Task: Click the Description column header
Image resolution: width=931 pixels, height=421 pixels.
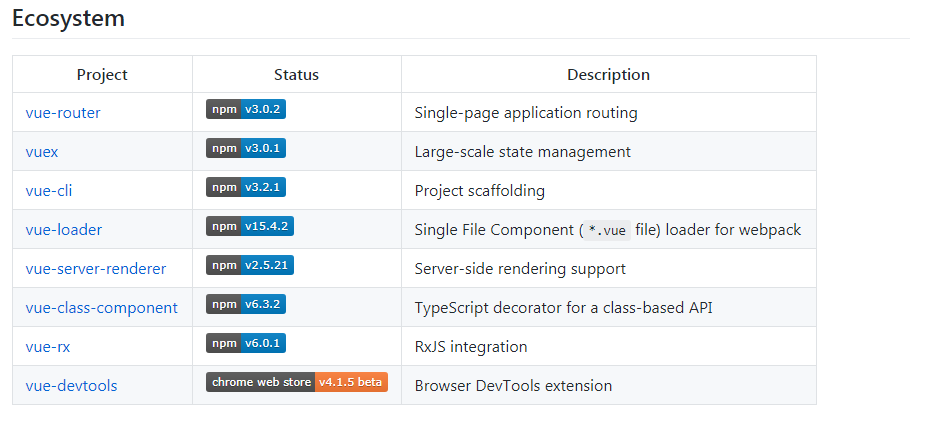Action: pyautogui.click(x=609, y=75)
